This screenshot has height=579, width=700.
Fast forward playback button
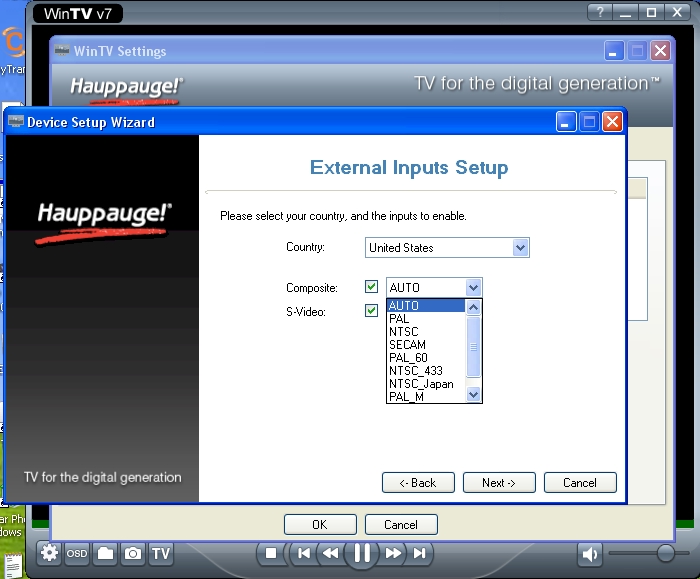[393, 554]
